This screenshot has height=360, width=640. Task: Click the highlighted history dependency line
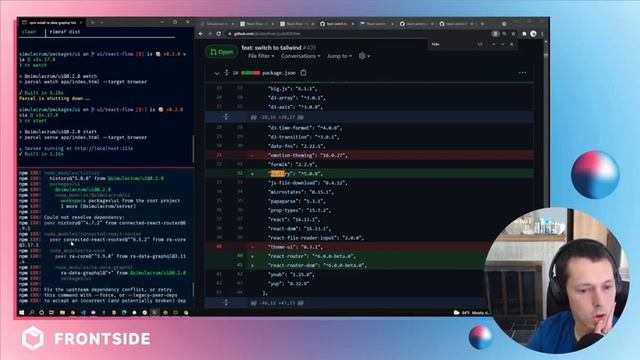369,173
